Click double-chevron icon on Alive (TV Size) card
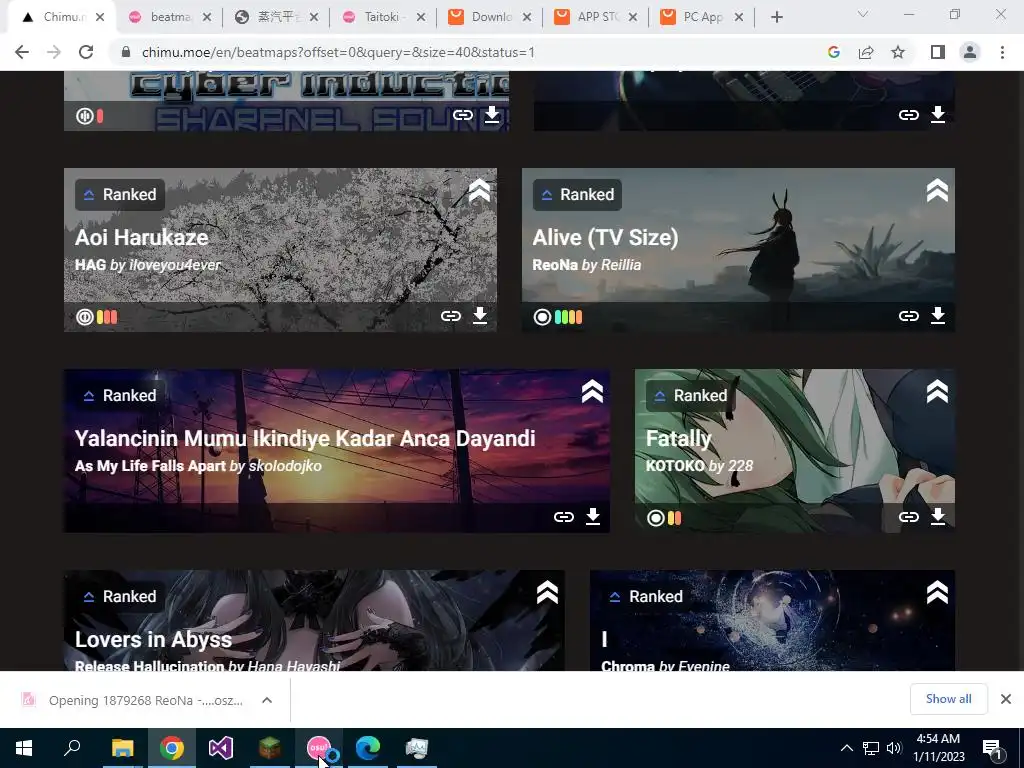The image size is (1024, 768). pos(937,191)
